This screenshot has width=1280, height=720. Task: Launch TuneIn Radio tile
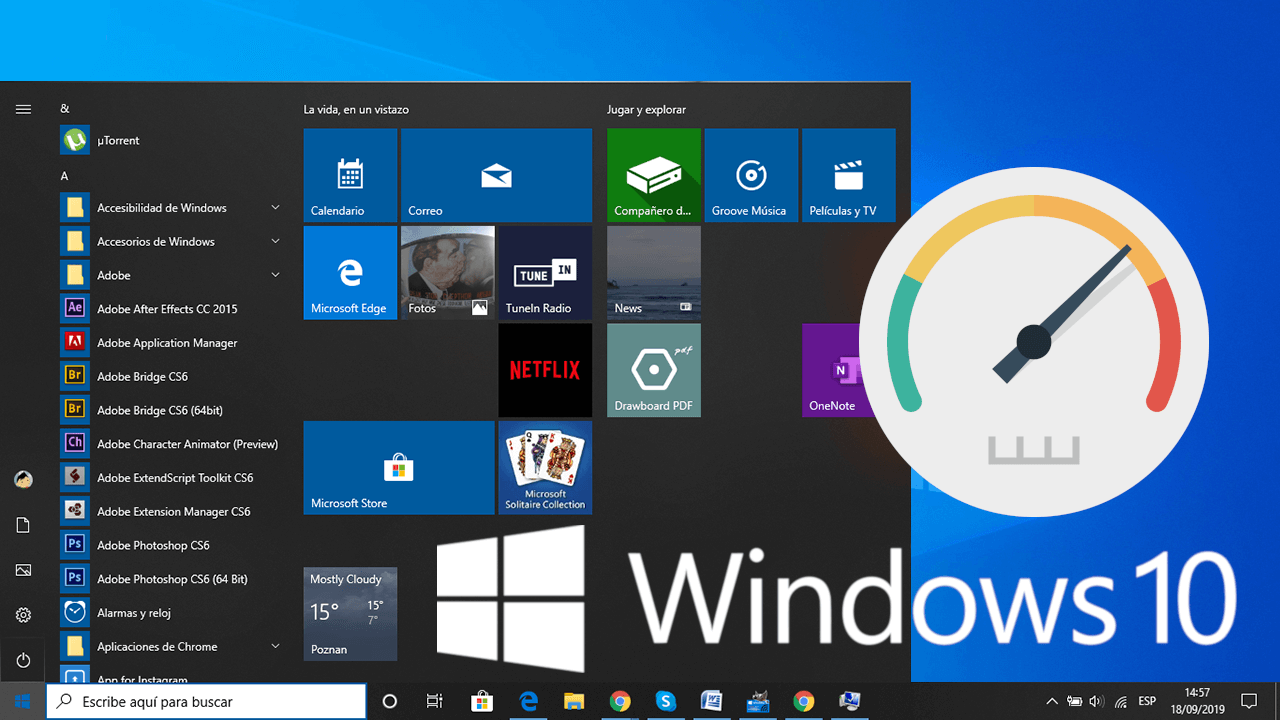[545, 273]
